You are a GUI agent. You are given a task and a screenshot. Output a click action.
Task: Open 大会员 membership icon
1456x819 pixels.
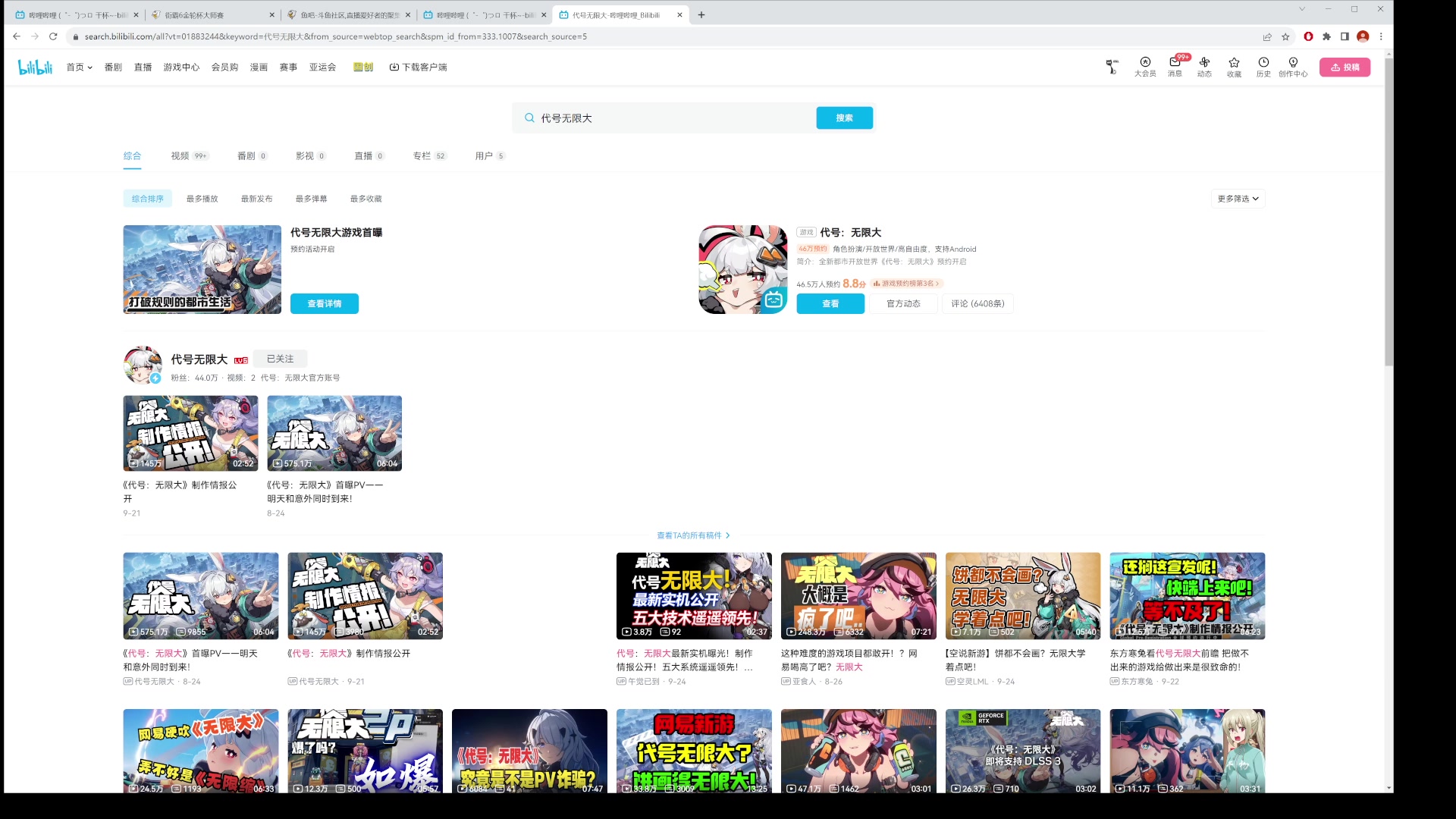pyautogui.click(x=1145, y=67)
